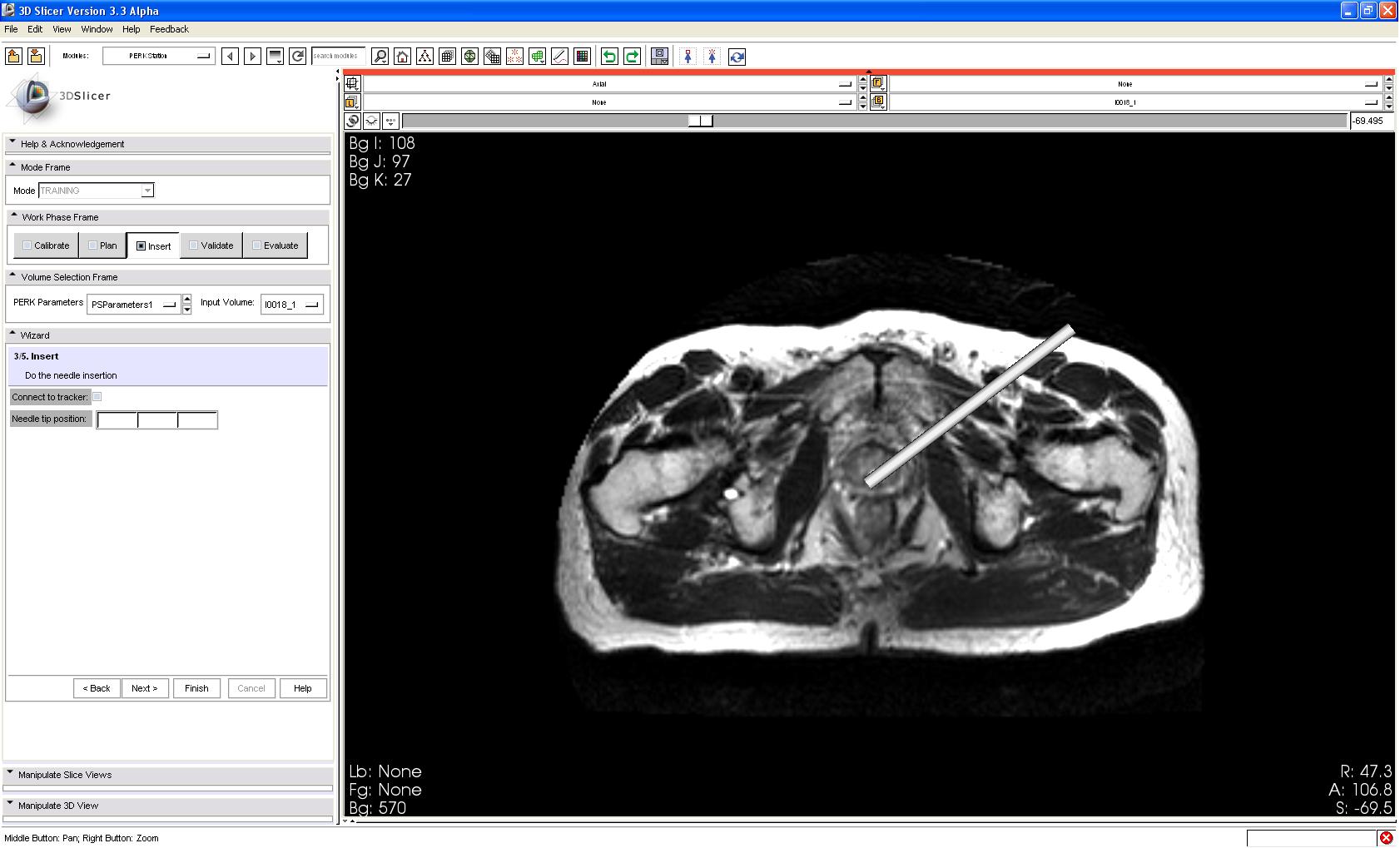Open the screen layout chooser icon
The image size is (1400, 848).
(659, 57)
